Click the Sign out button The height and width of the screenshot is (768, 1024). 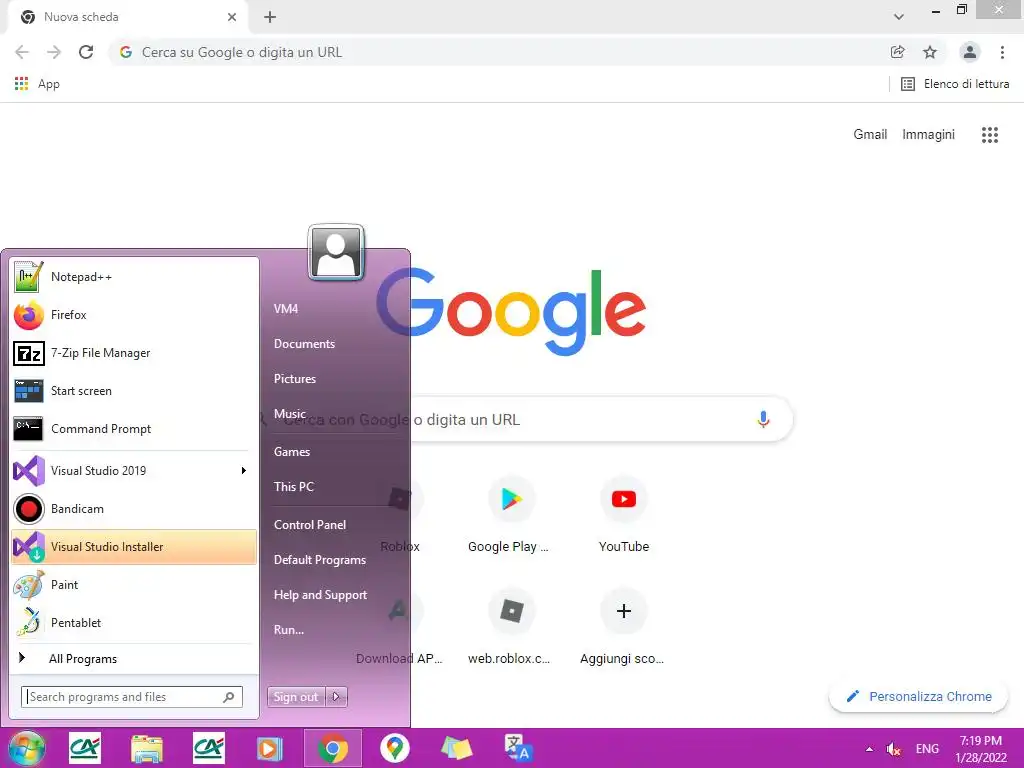click(296, 697)
